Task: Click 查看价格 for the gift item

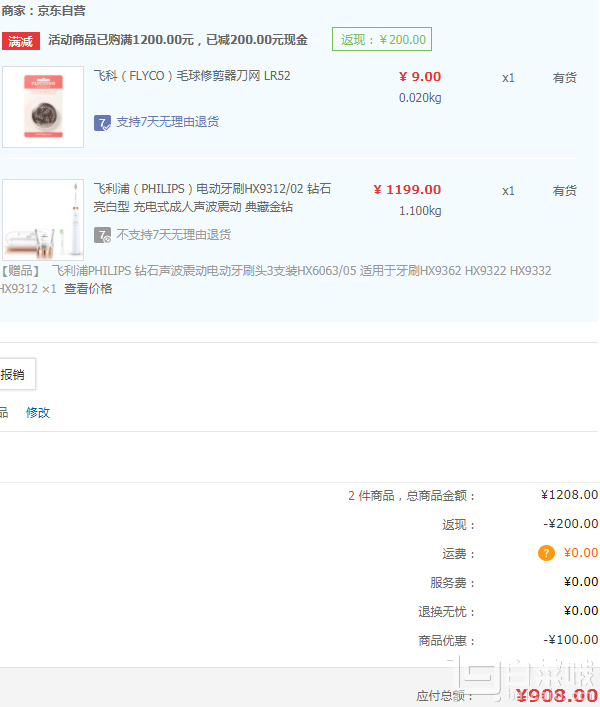Action: (x=88, y=289)
